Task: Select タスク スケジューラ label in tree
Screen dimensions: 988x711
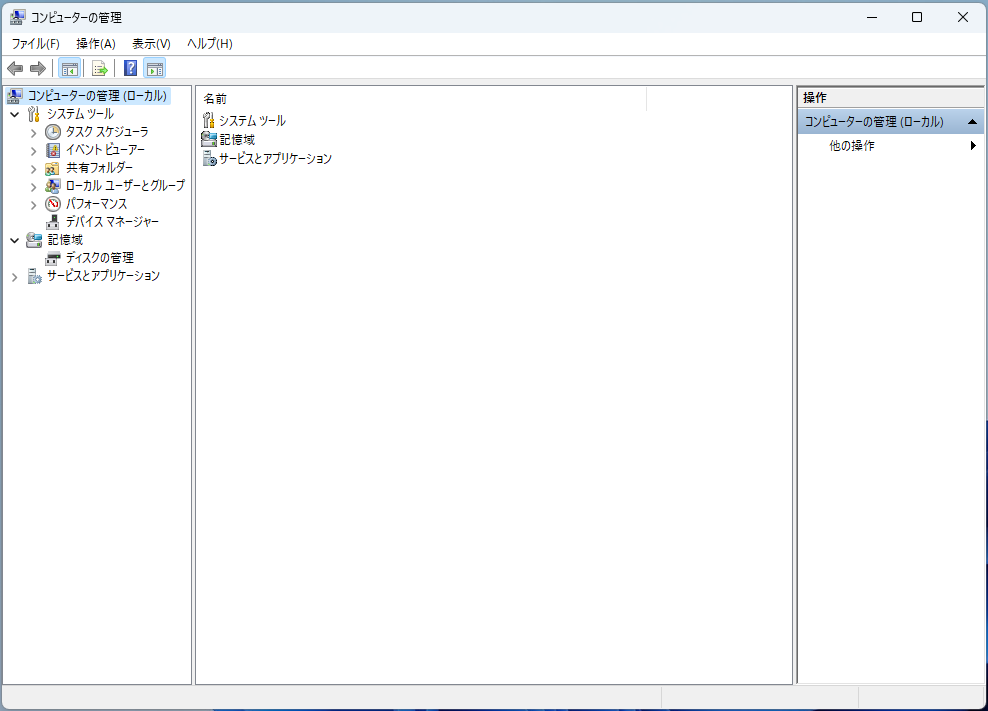Action: click(107, 132)
